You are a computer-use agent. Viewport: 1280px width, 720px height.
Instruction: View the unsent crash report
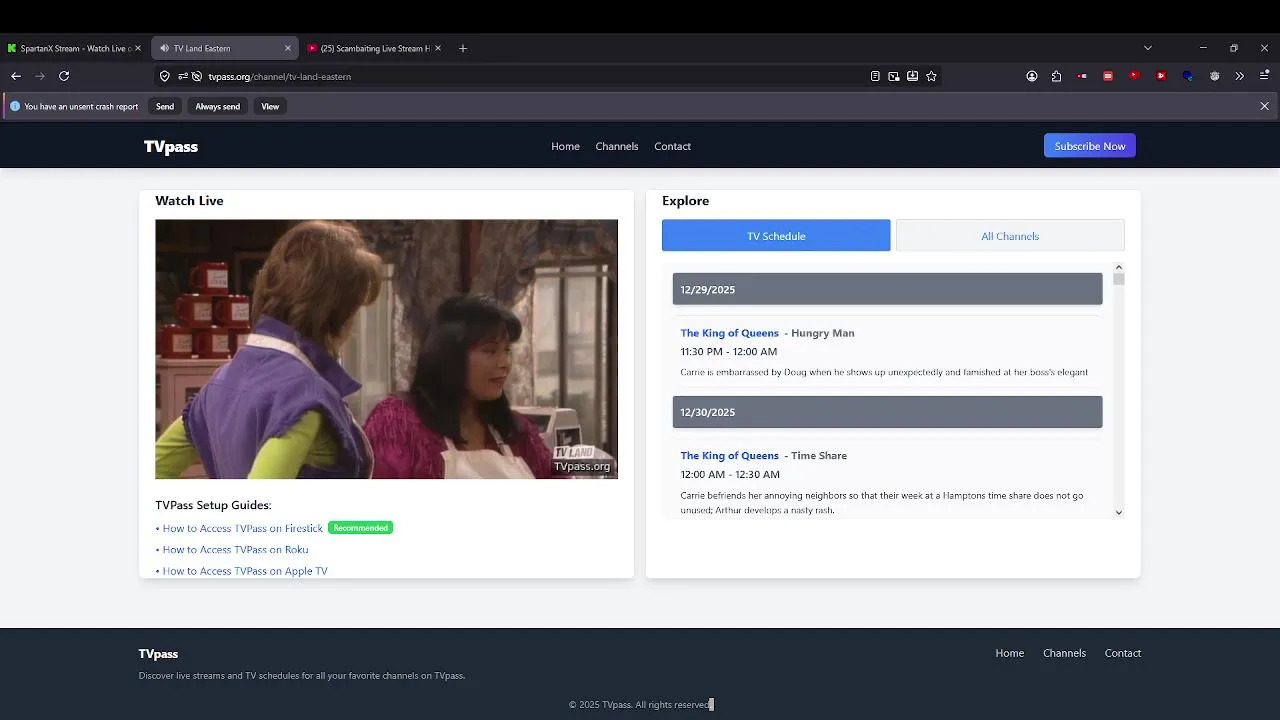pos(270,106)
